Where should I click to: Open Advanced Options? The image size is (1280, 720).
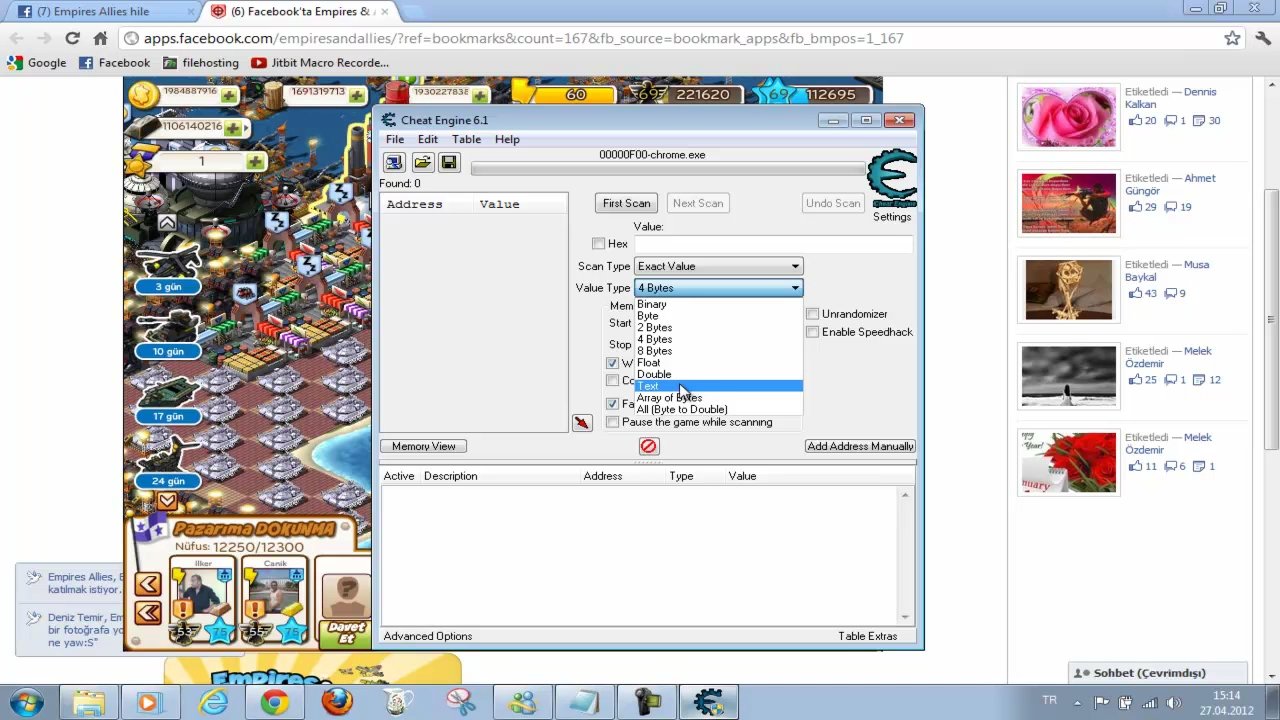[427, 636]
